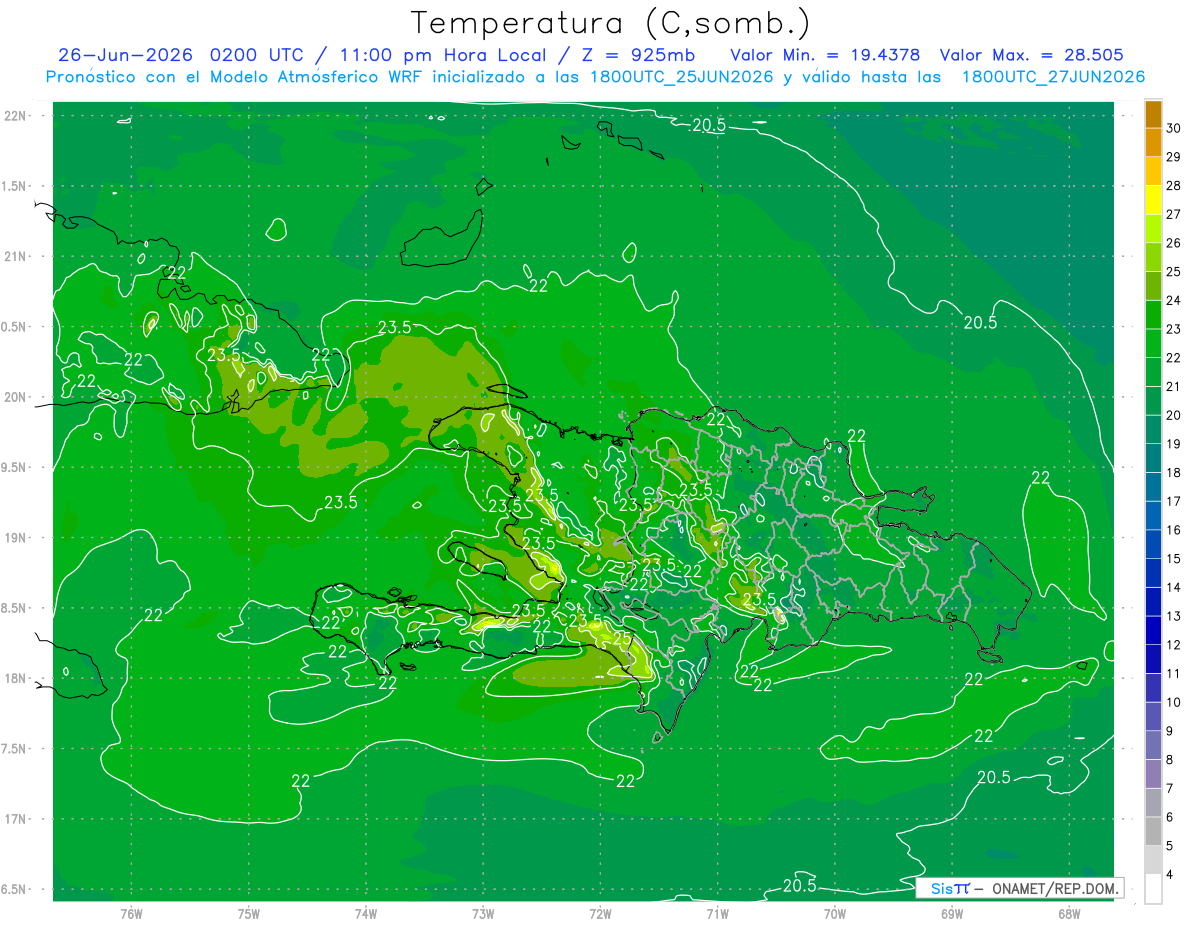Click the '73W' longitude label
This screenshot has height=927, width=1200.
(483, 913)
